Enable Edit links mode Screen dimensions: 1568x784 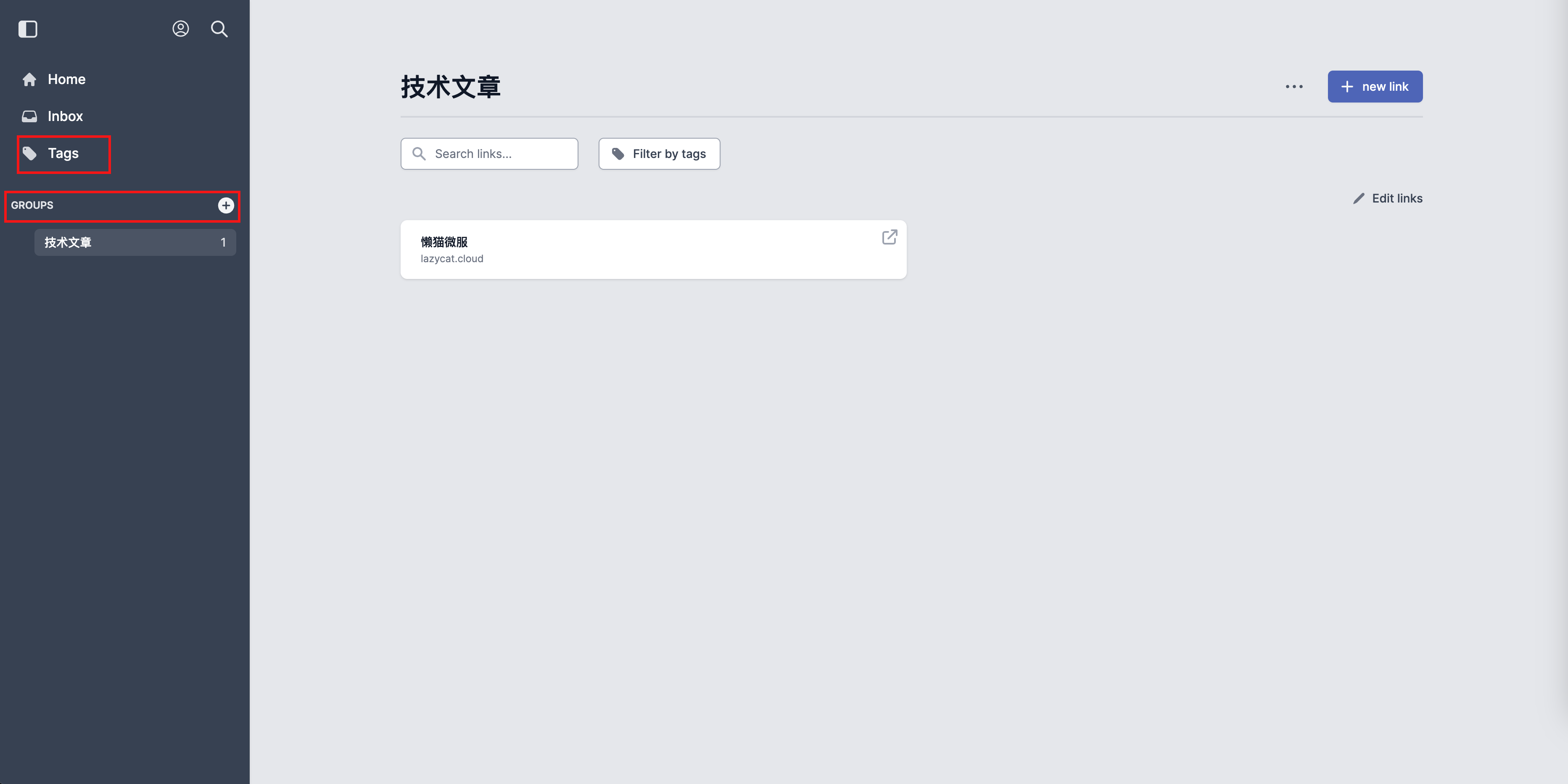point(1387,198)
